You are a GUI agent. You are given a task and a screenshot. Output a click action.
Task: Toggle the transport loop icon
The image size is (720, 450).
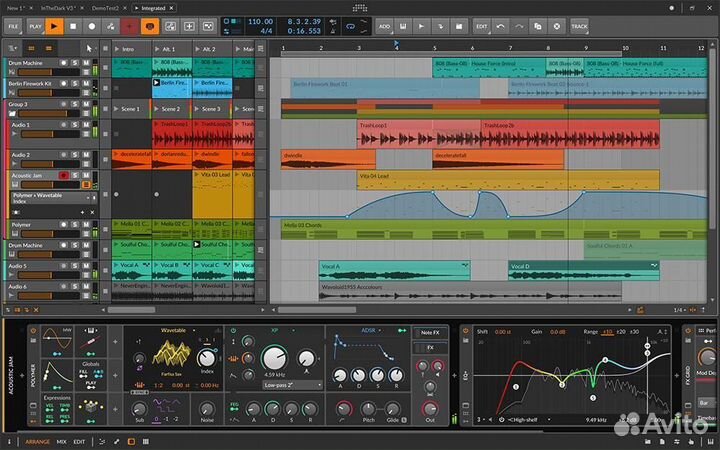pos(350,26)
